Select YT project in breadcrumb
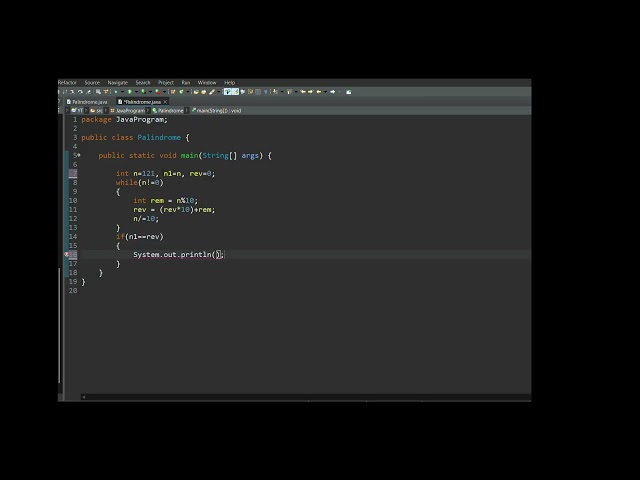The width and height of the screenshot is (640, 480). pyautogui.click(x=78, y=111)
